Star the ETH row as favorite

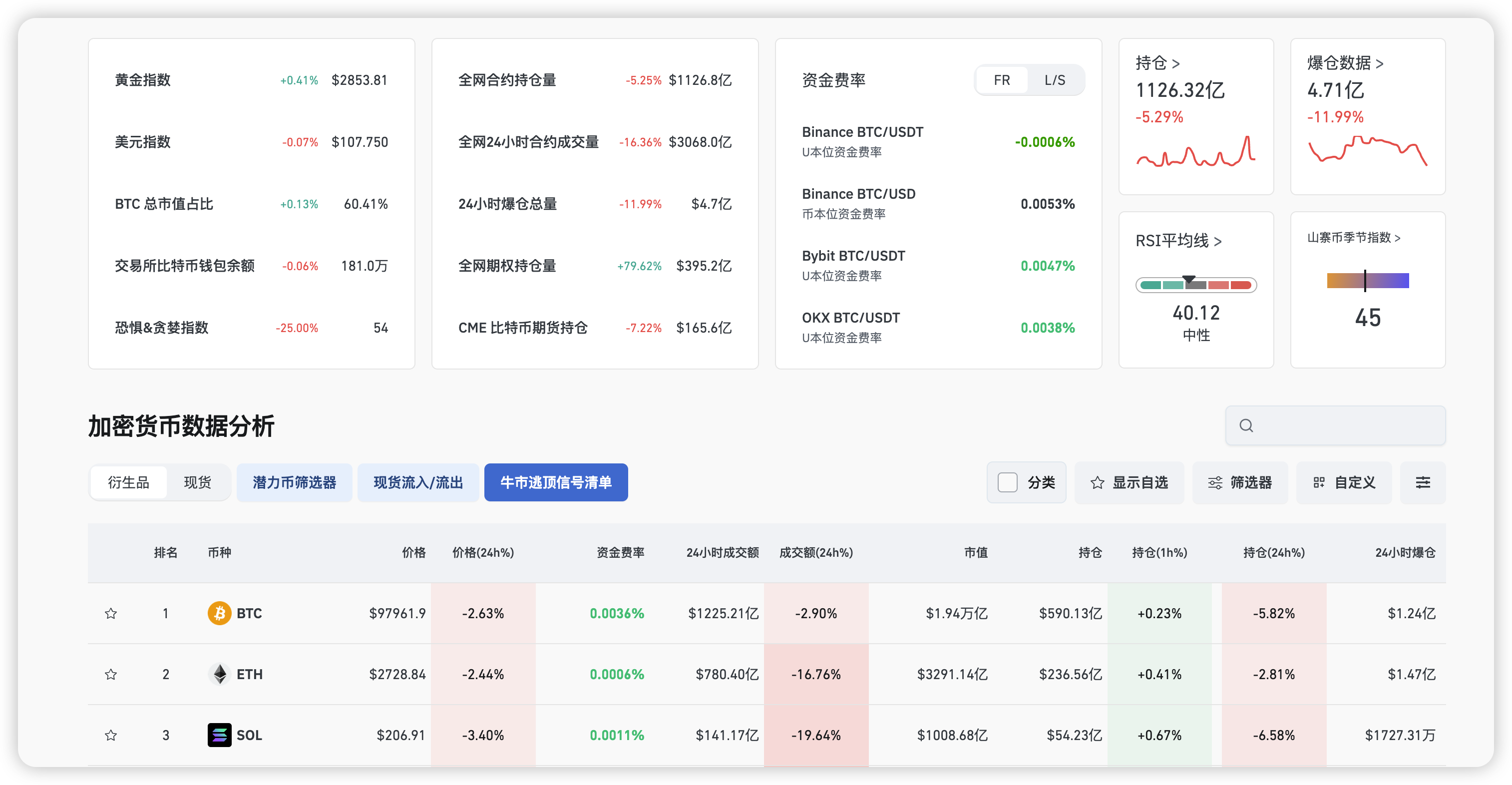pyautogui.click(x=110, y=675)
